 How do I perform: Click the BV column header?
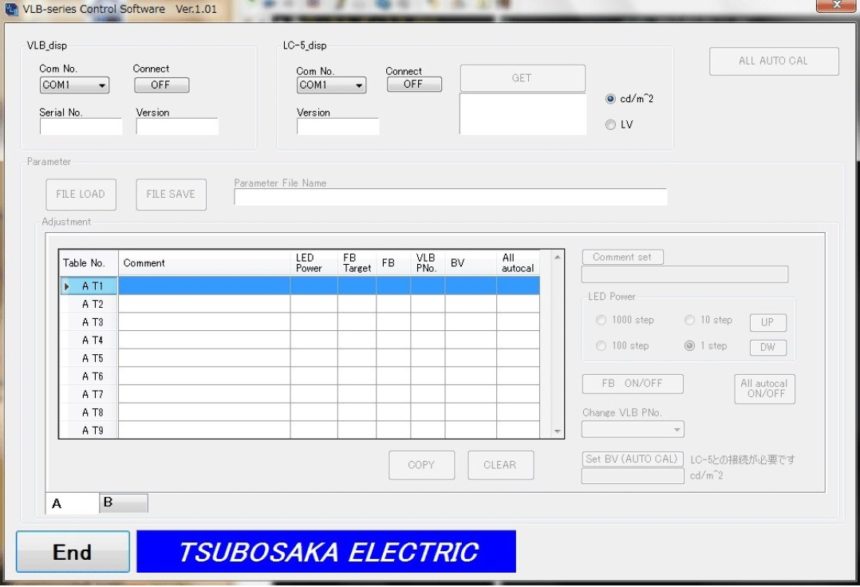(x=471, y=263)
